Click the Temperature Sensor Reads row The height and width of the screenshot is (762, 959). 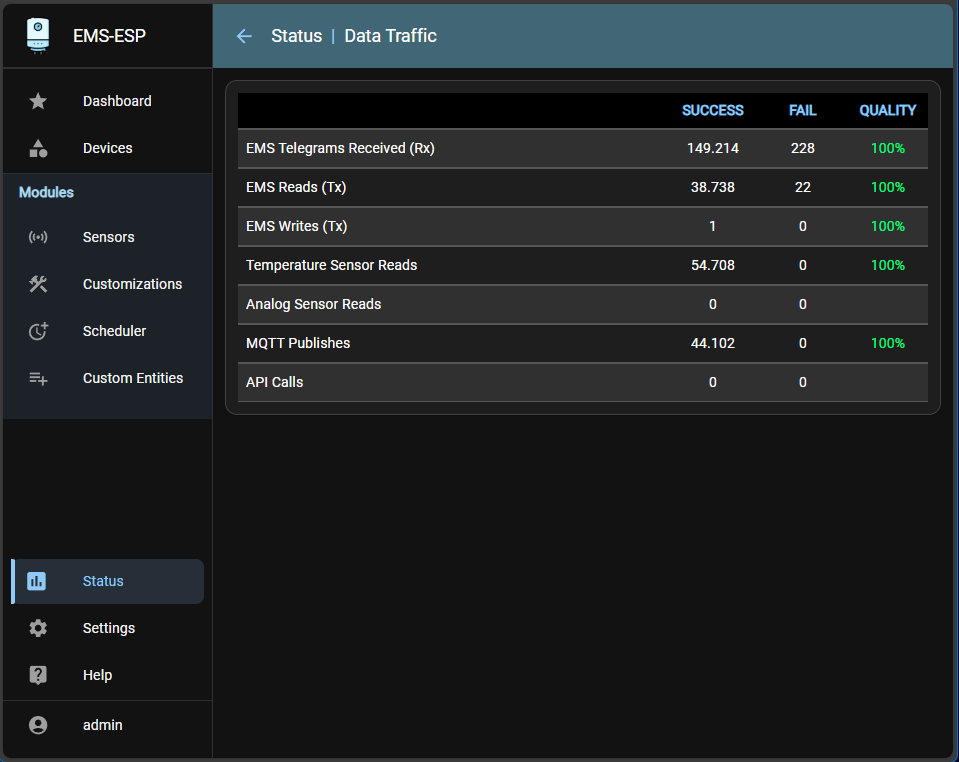point(331,265)
